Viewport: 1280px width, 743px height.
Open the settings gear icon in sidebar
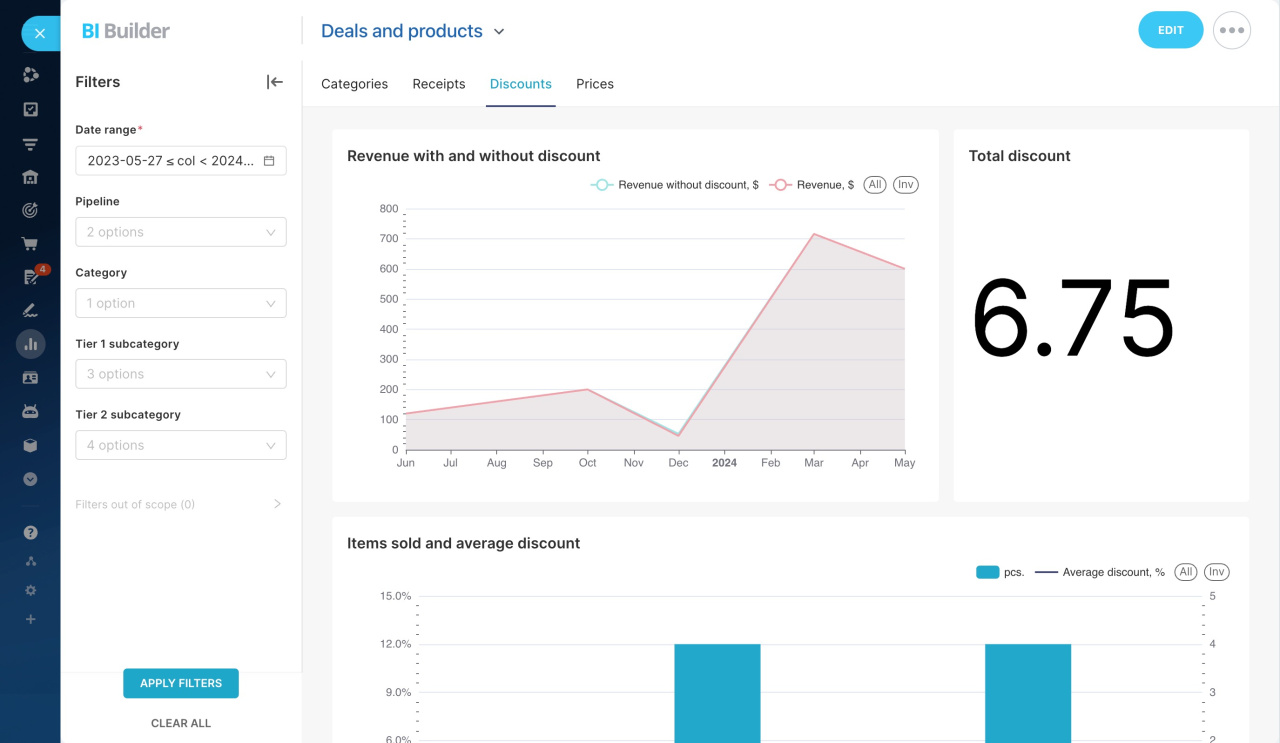(30, 591)
